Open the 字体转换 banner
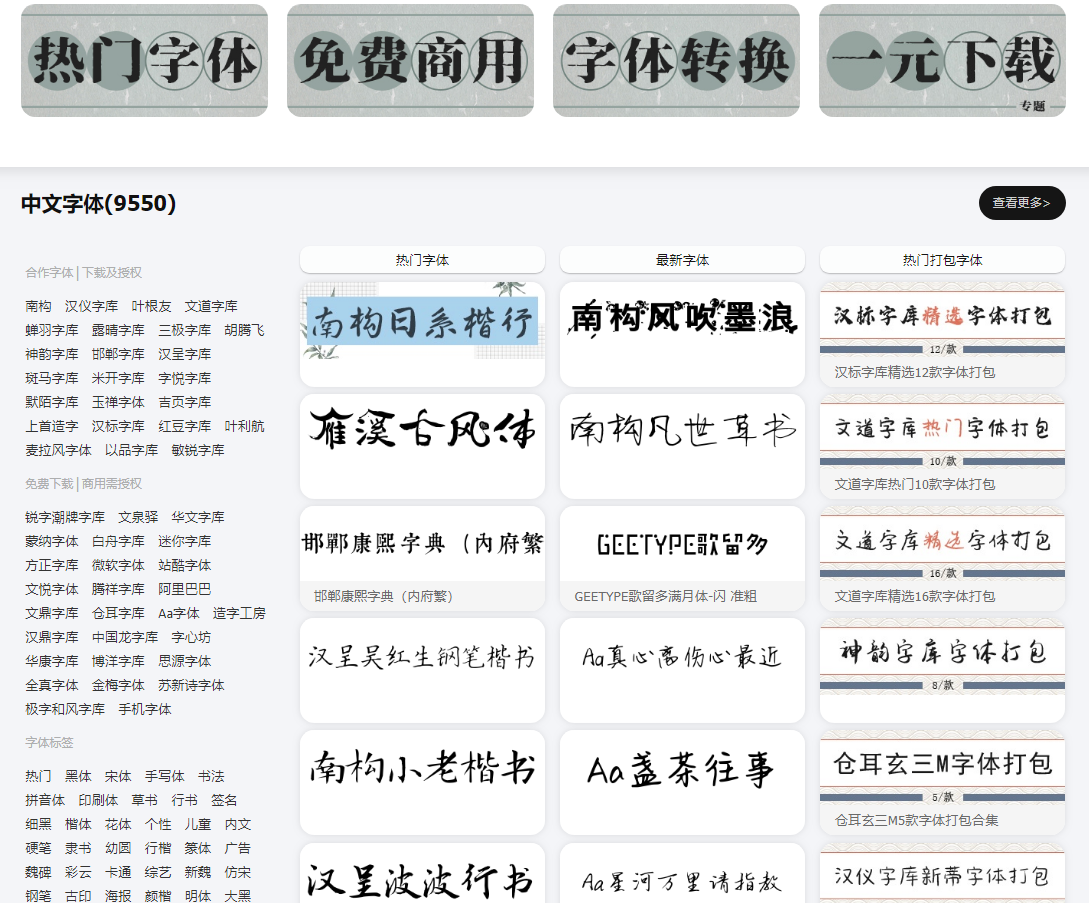 coord(675,59)
